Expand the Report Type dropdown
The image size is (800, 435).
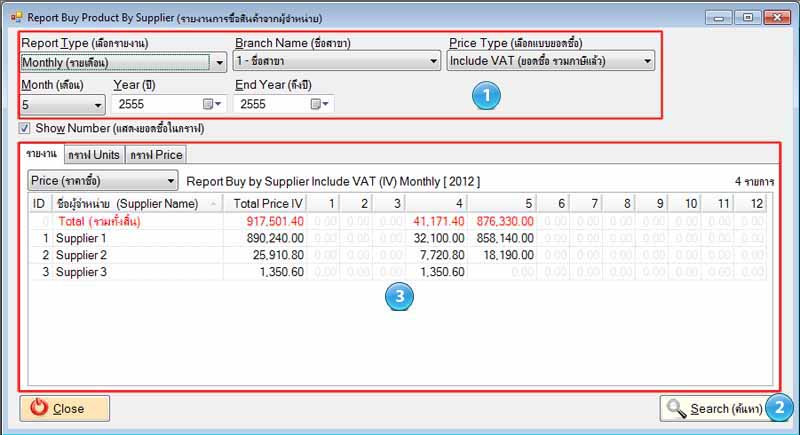tap(220, 62)
